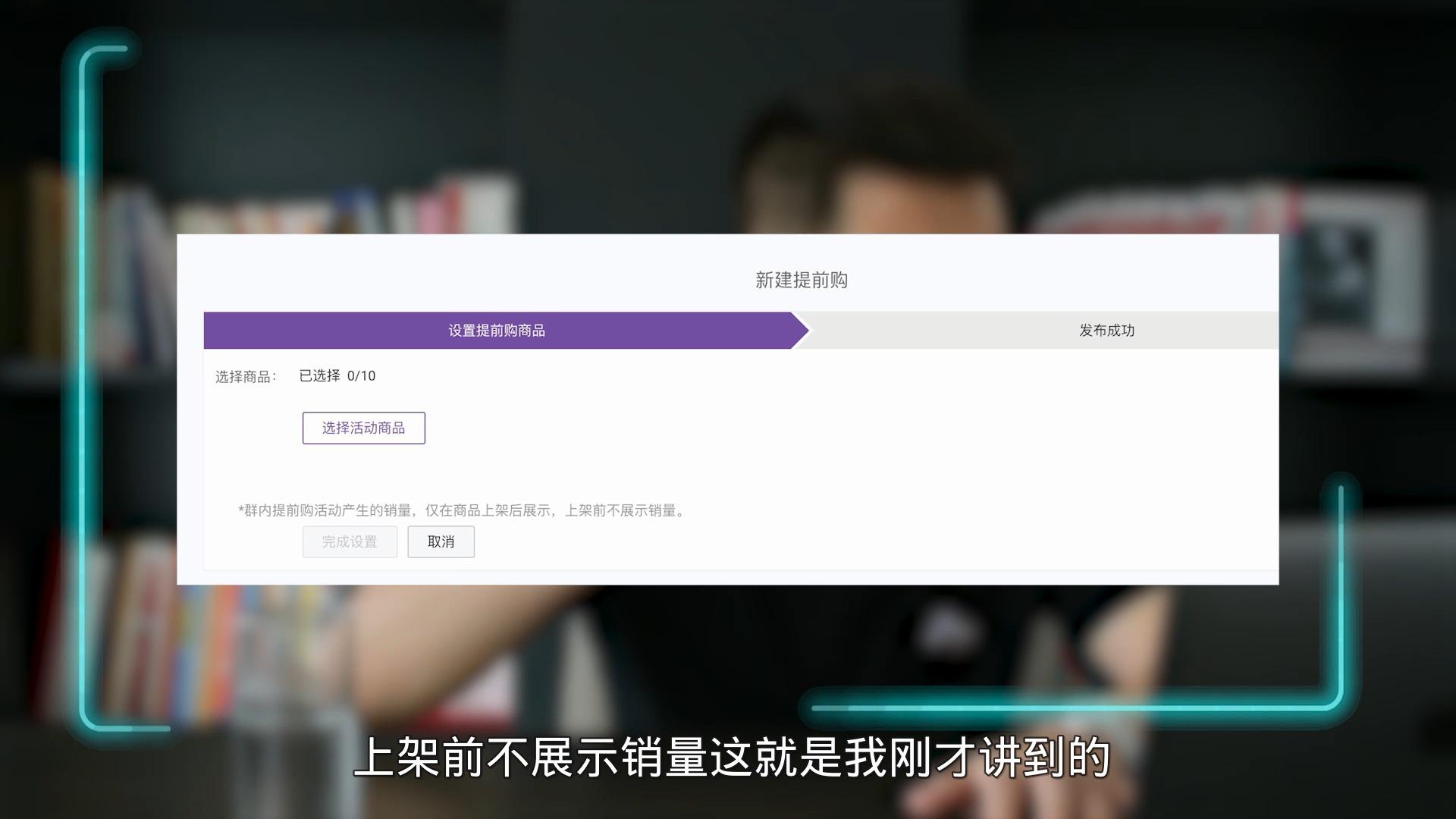Switch to the 发布成功 step
This screenshot has height=819, width=1456.
tap(1106, 331)
